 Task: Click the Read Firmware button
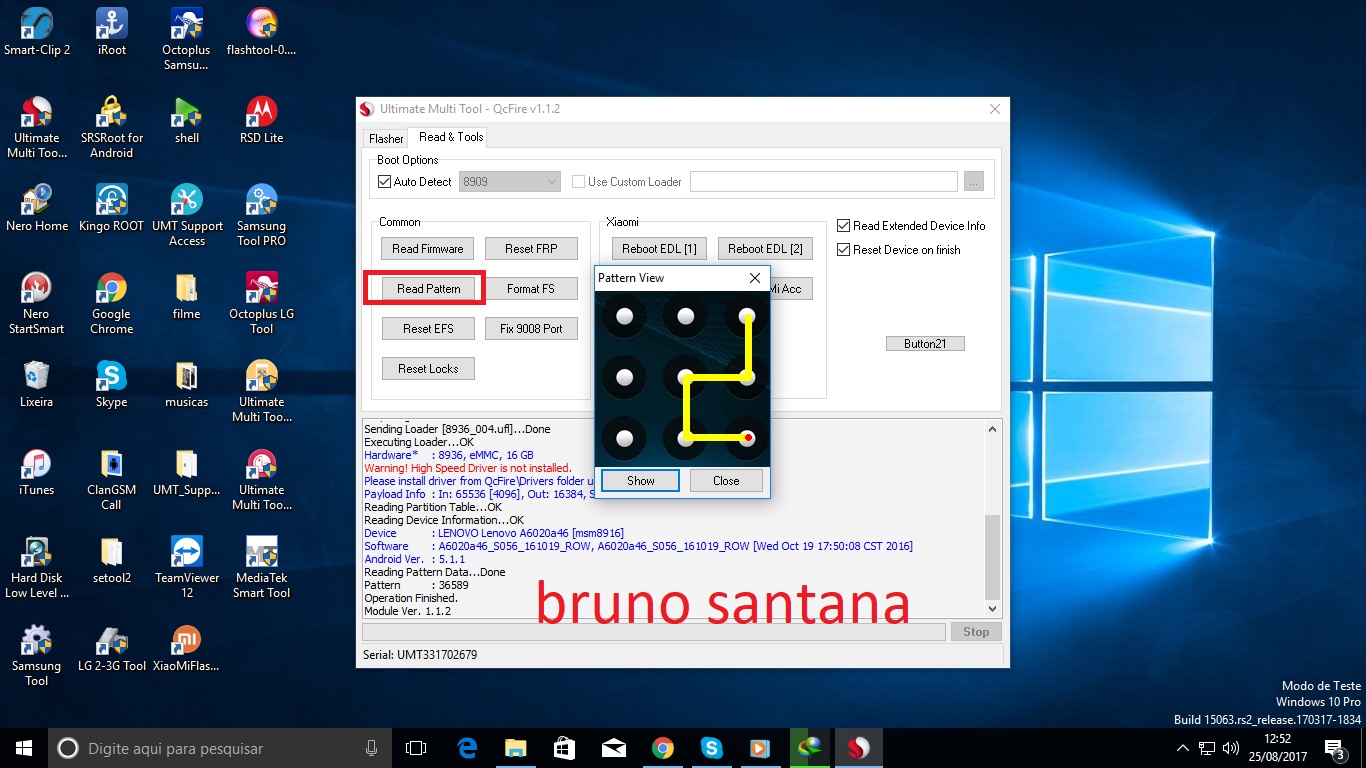[428, 249]
